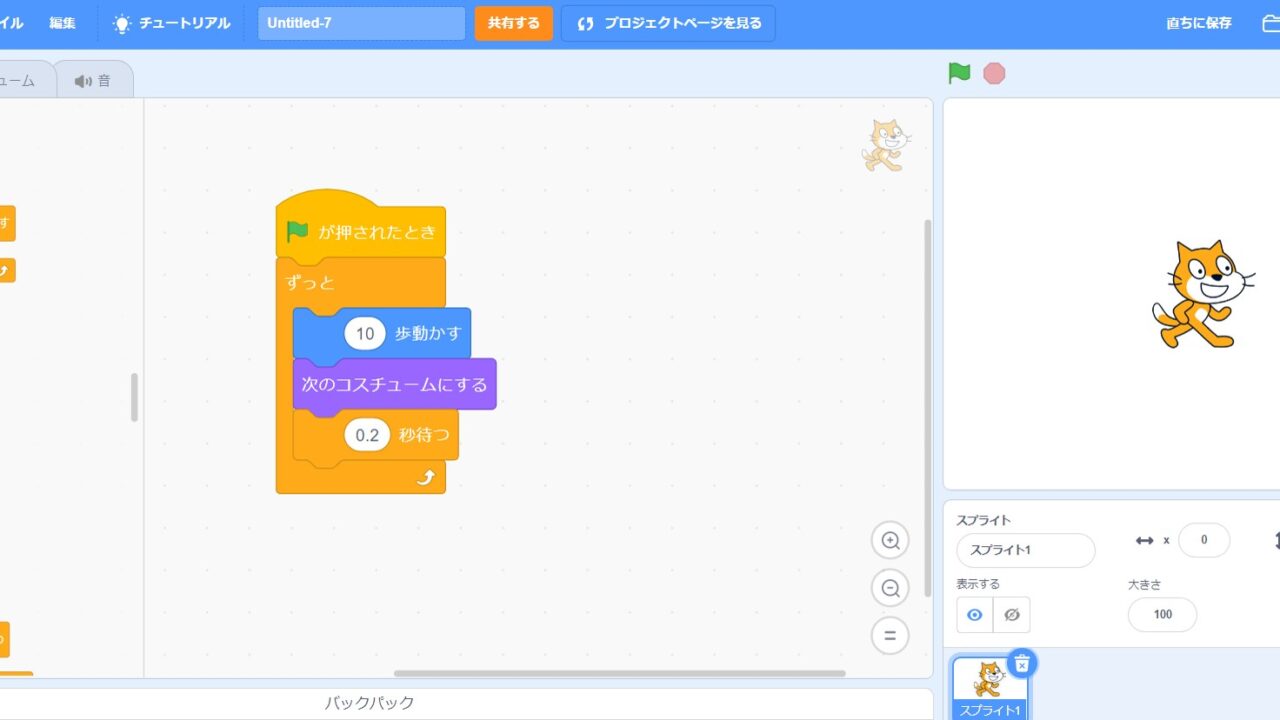
Task: Open the 編集 menu
Action: 62,23
